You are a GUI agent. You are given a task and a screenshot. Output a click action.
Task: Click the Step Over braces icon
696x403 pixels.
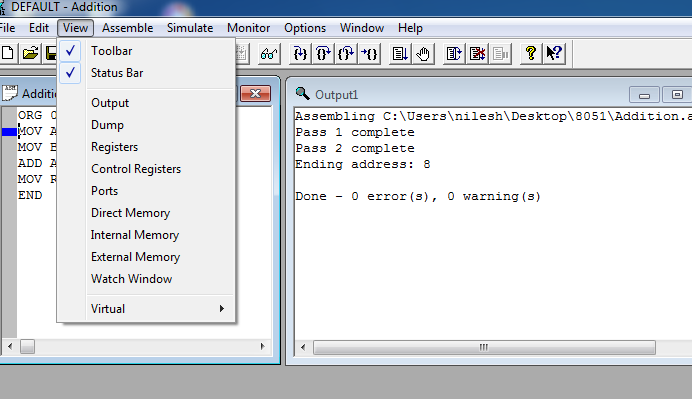pos(323,54)
